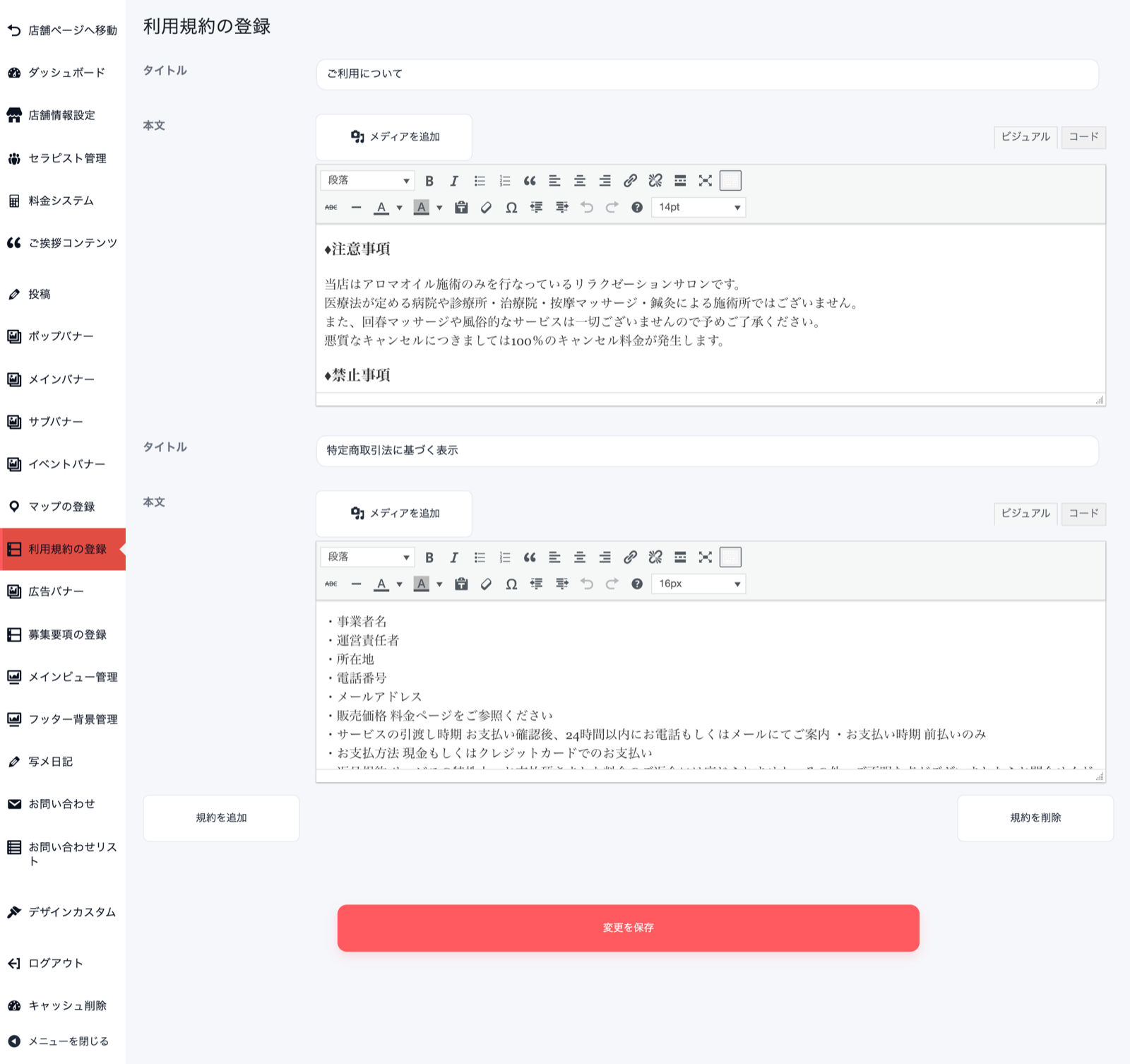Open background color arrow in second editor

point(439,584)
